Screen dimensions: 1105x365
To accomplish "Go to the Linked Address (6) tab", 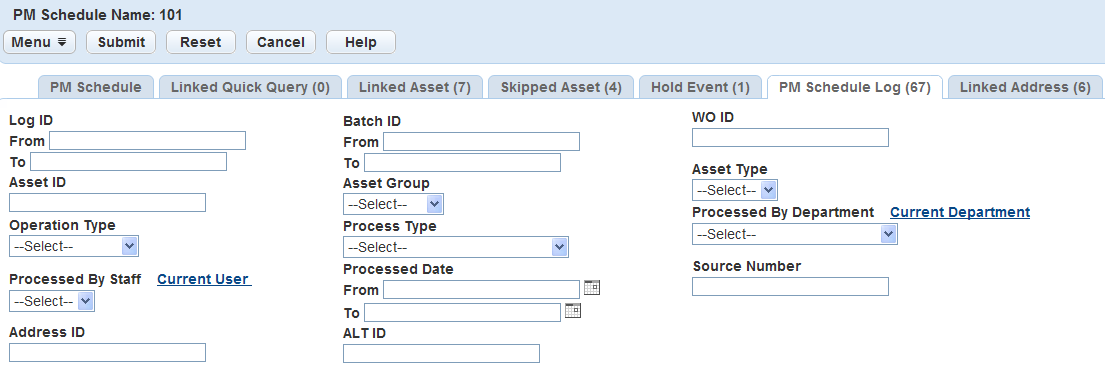I will (1025, 87).
